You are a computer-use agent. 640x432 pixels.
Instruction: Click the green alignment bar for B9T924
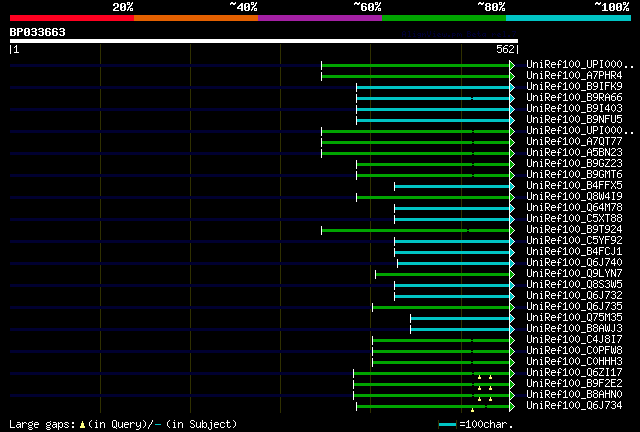[416, 231]
